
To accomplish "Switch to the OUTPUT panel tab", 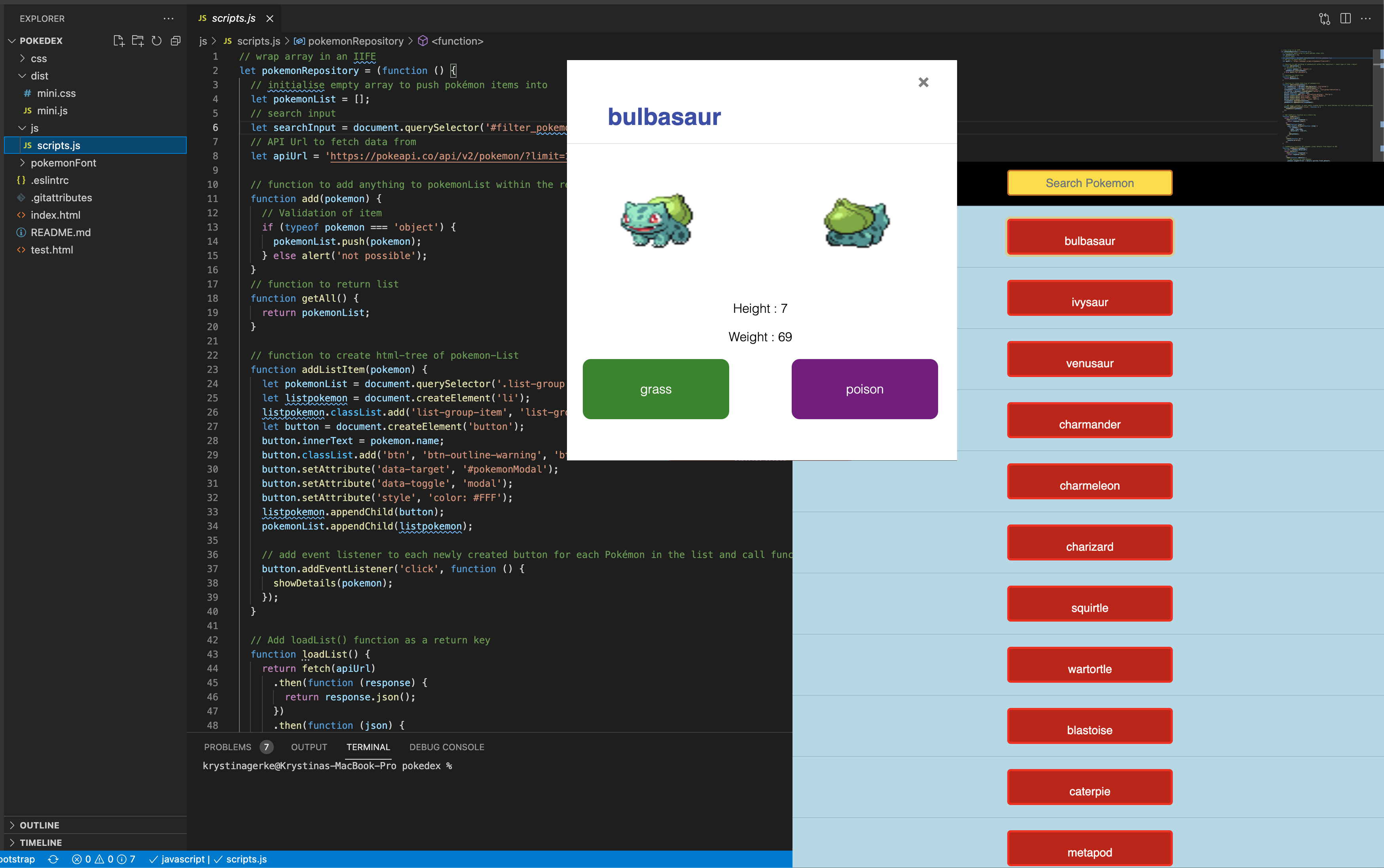I will pyautogui.click(x=309, y=747).
